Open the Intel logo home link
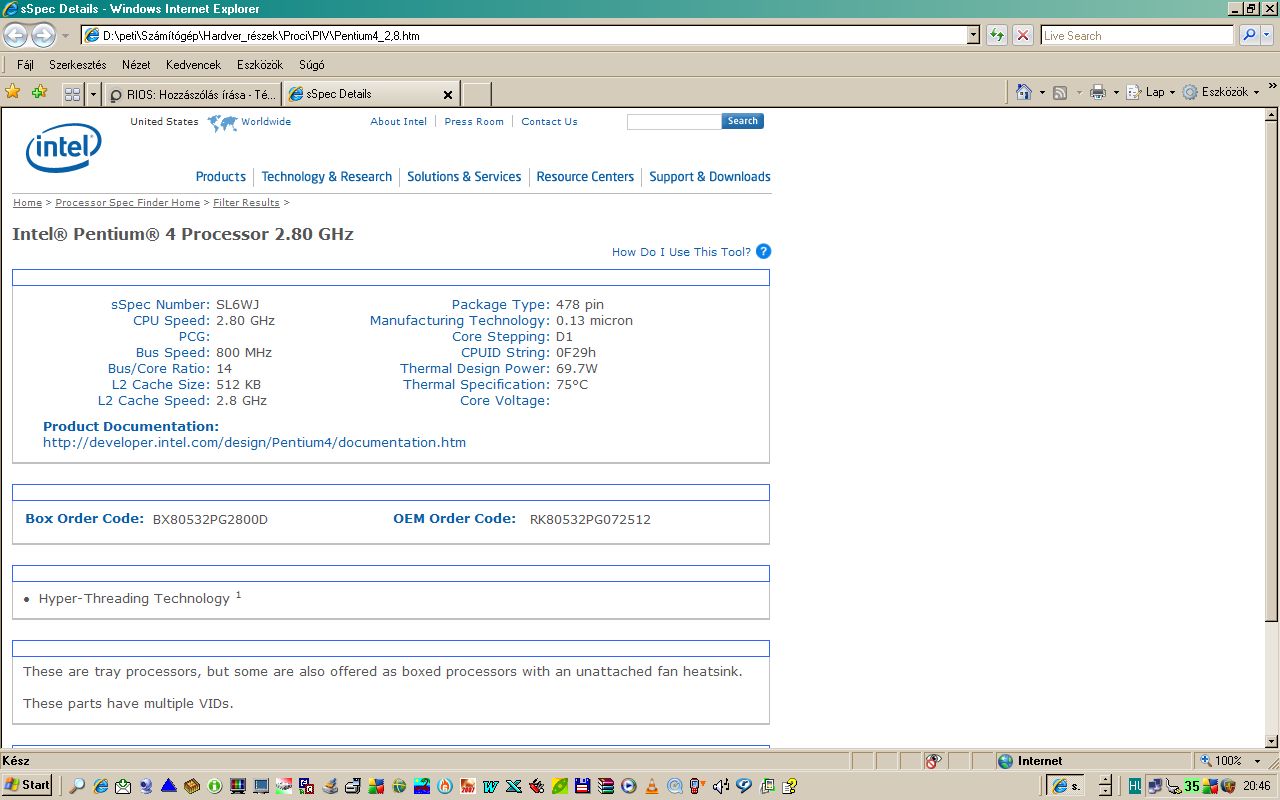The height and width of the screenshot is (800, 1280). (x=63, y=148)
